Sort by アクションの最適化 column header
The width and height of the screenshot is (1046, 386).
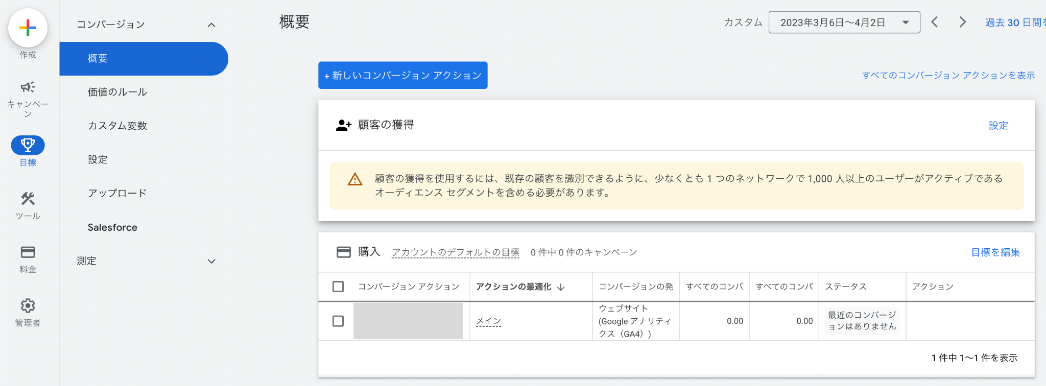(514, 287)
